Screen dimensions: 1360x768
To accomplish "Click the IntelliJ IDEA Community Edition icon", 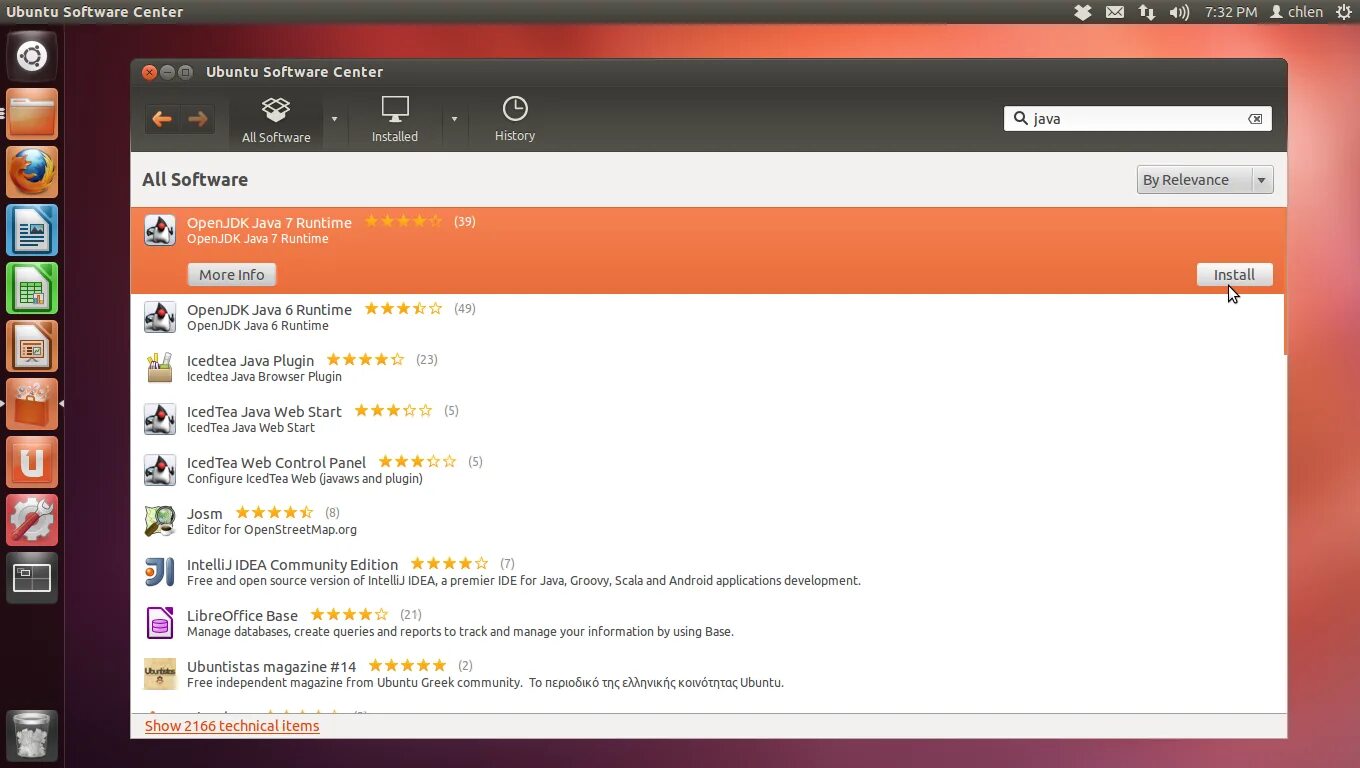I will click(160, 572).
